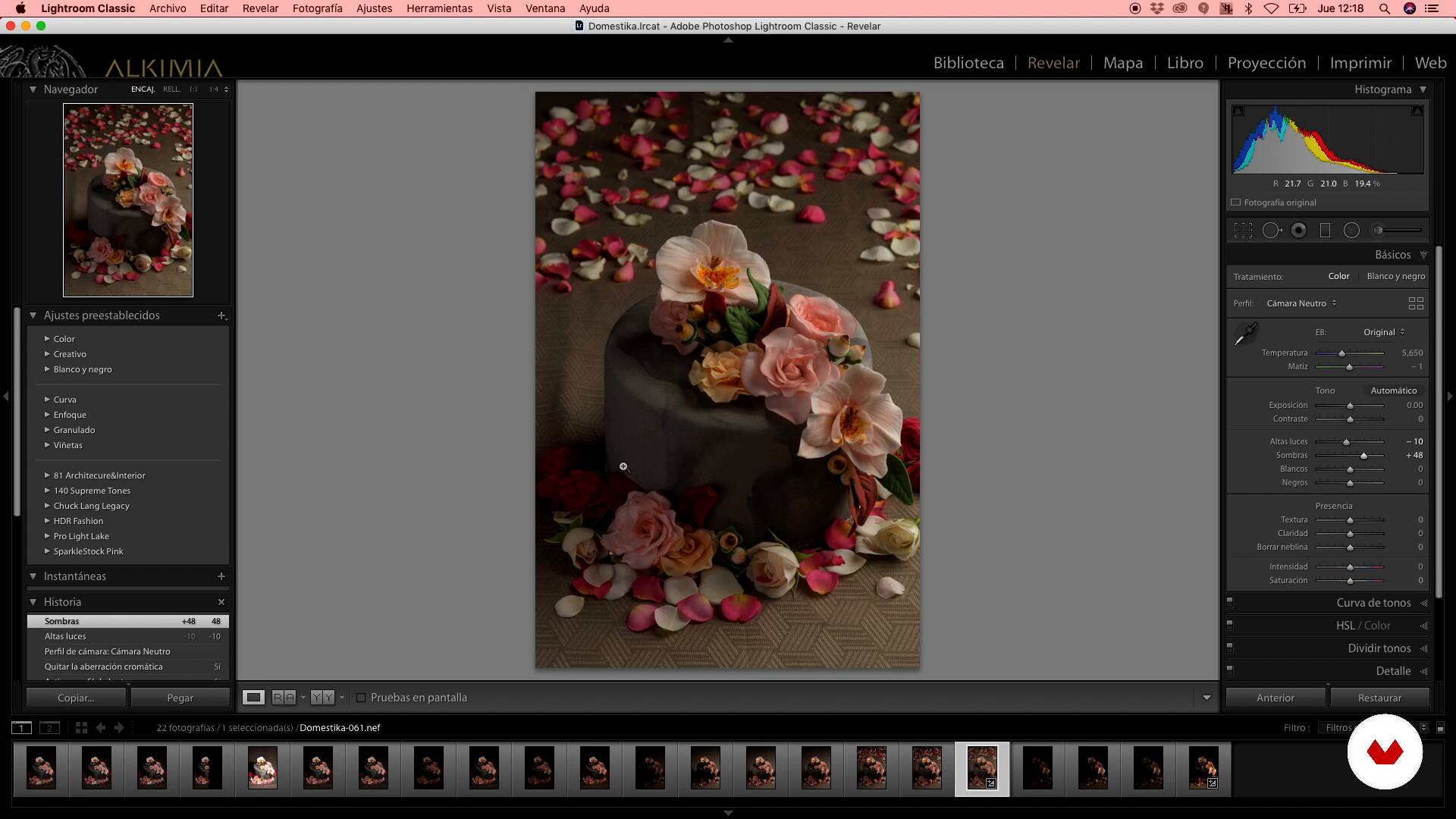Adjust the Temperatura slider handle
The image size is (1456, 819).
point(1341,353)
